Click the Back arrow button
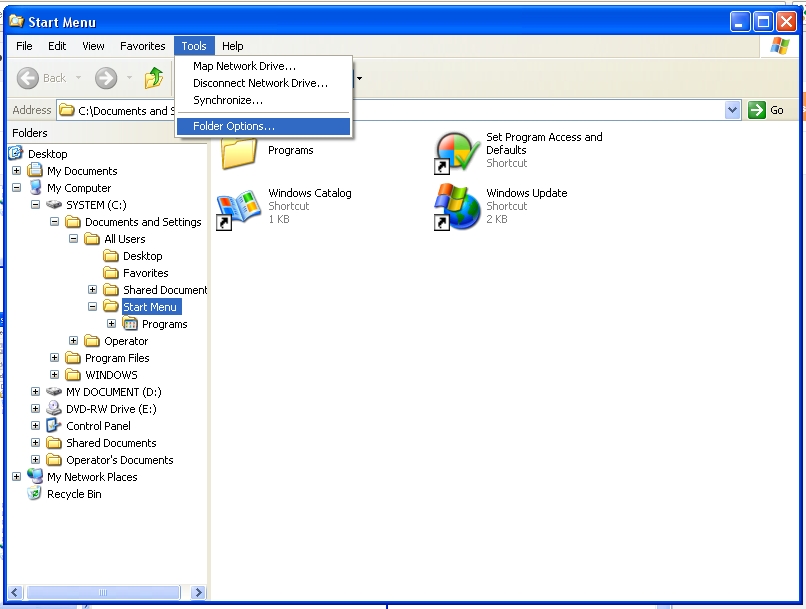This screenshot has width=806, height=609. coord(28,78)
